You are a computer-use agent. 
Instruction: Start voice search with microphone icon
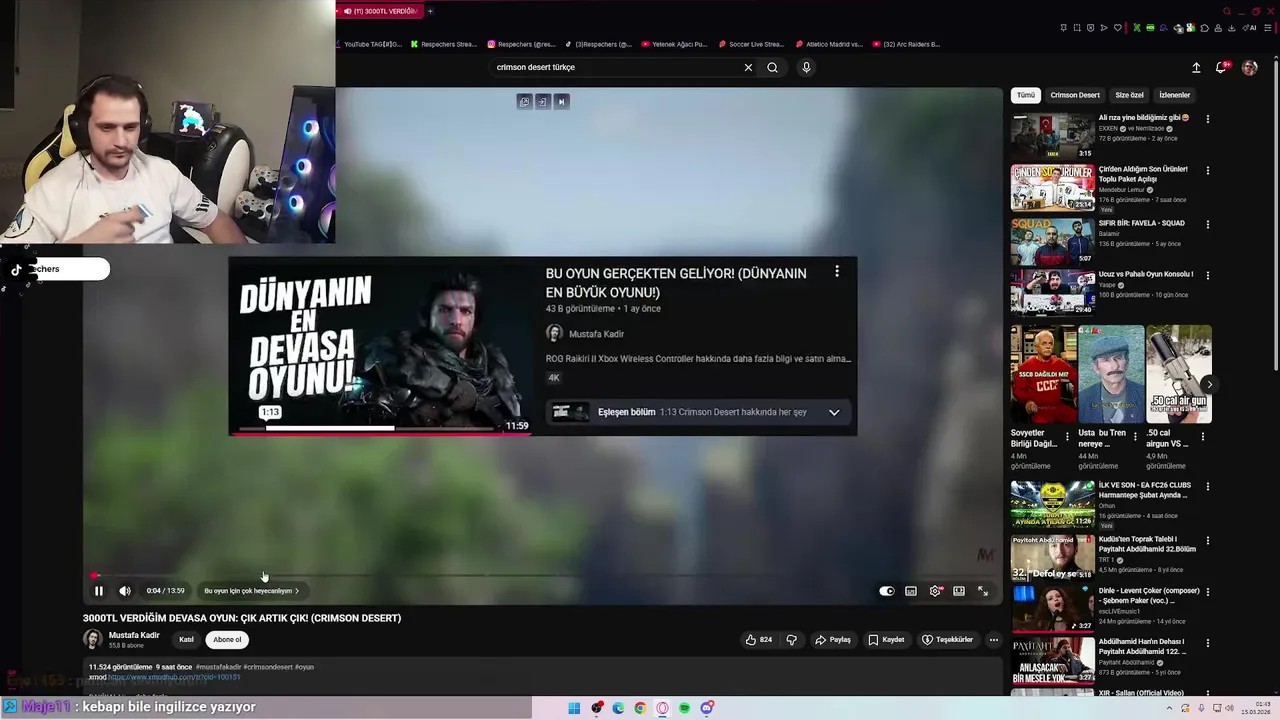(x=806, y=67)
